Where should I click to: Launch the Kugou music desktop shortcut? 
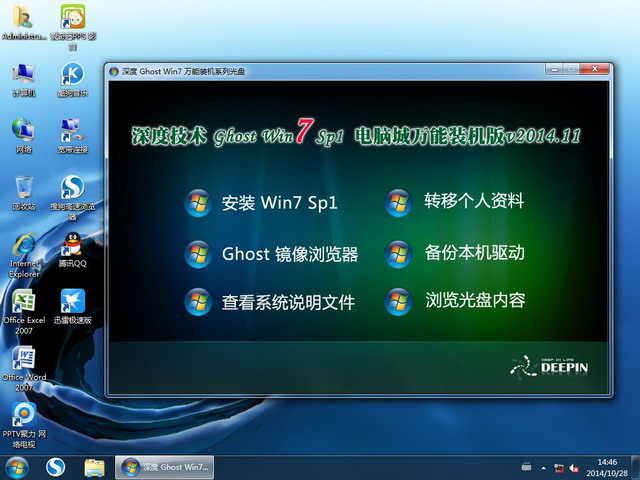click(x=73, y=80)
